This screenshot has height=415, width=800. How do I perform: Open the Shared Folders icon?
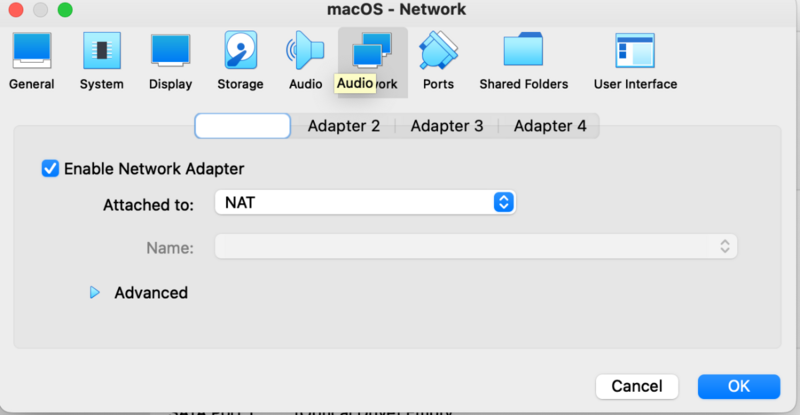(x=523, y=50)
